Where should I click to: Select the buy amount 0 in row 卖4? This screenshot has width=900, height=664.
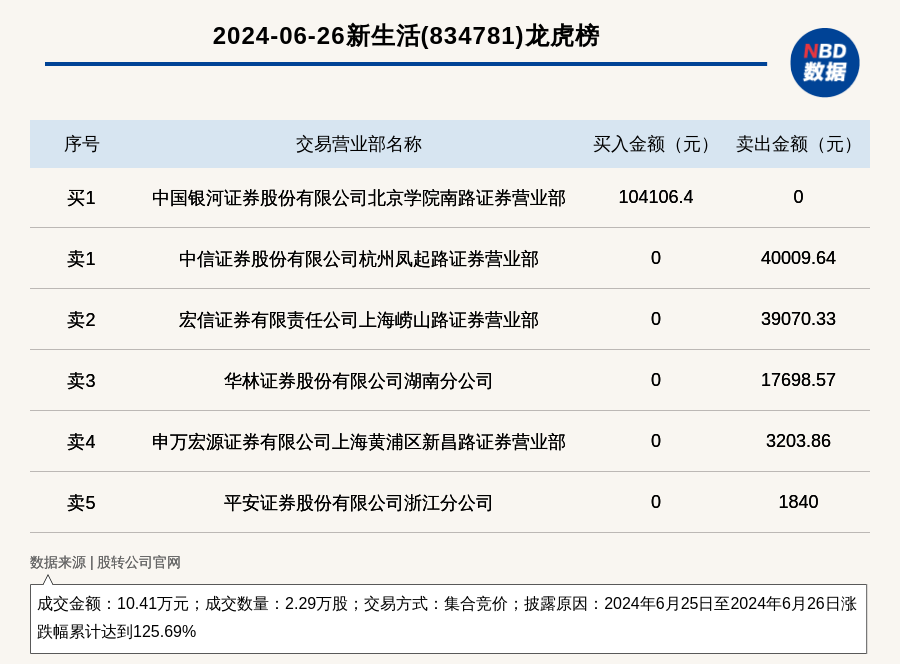(x=655, y=441)
